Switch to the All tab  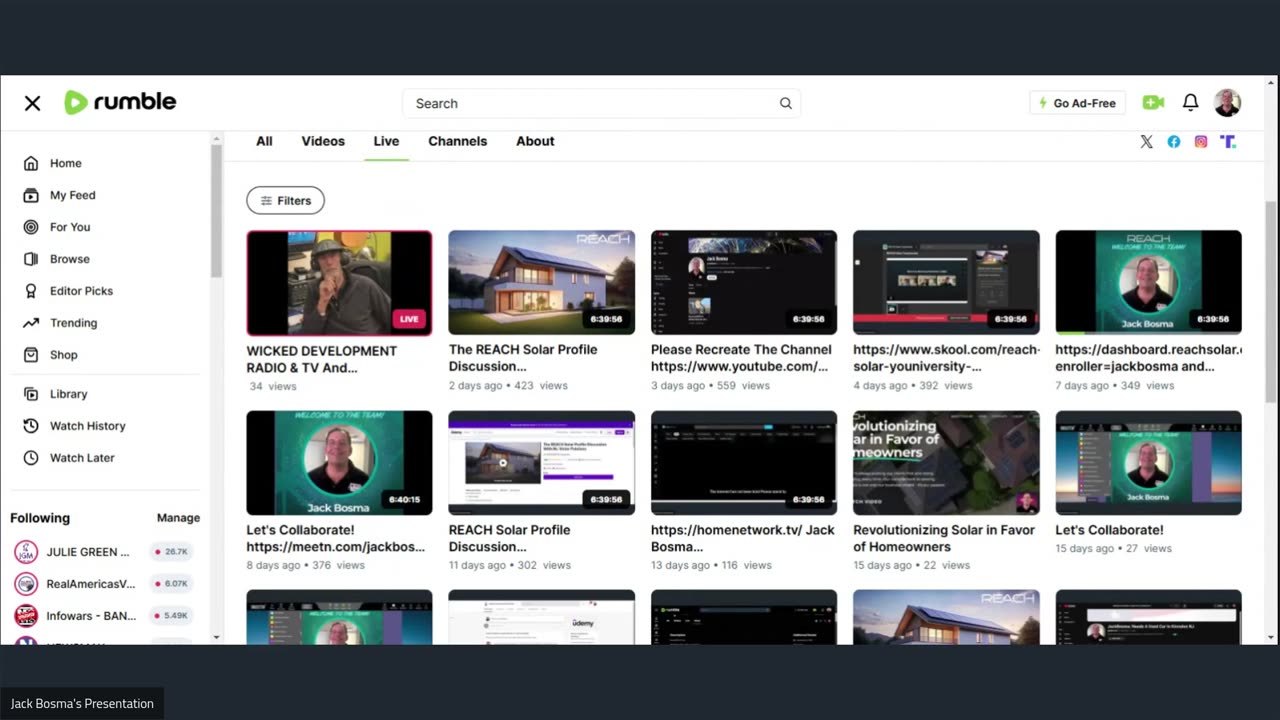coord(264,141)
